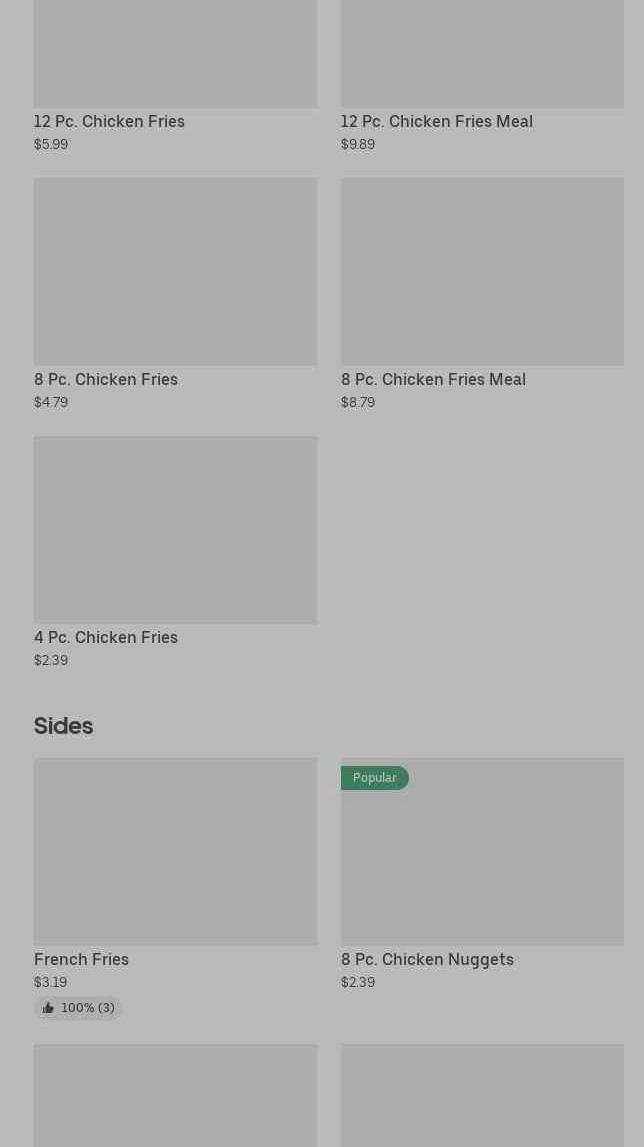644x1147 pixels.
Task: Open the 12 Pc. Chicken Fries Meal image
Action: pyautogui.click(x=482, y=50)
